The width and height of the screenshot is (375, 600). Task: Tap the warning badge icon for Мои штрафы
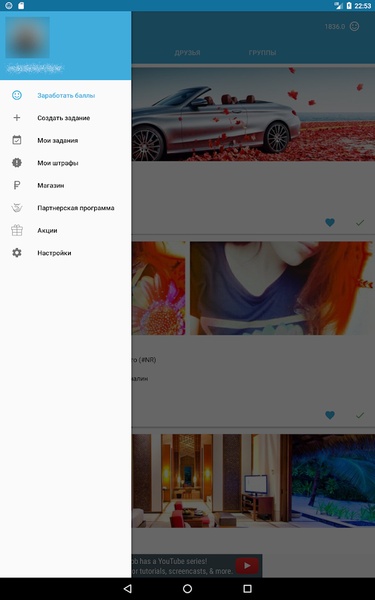(17, 163)
